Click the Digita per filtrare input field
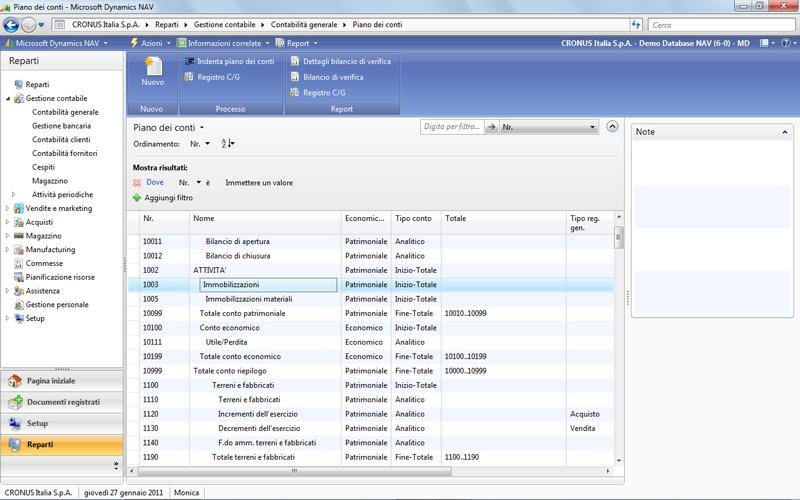Viewport: 800px width, 500px height. point(451,127)
